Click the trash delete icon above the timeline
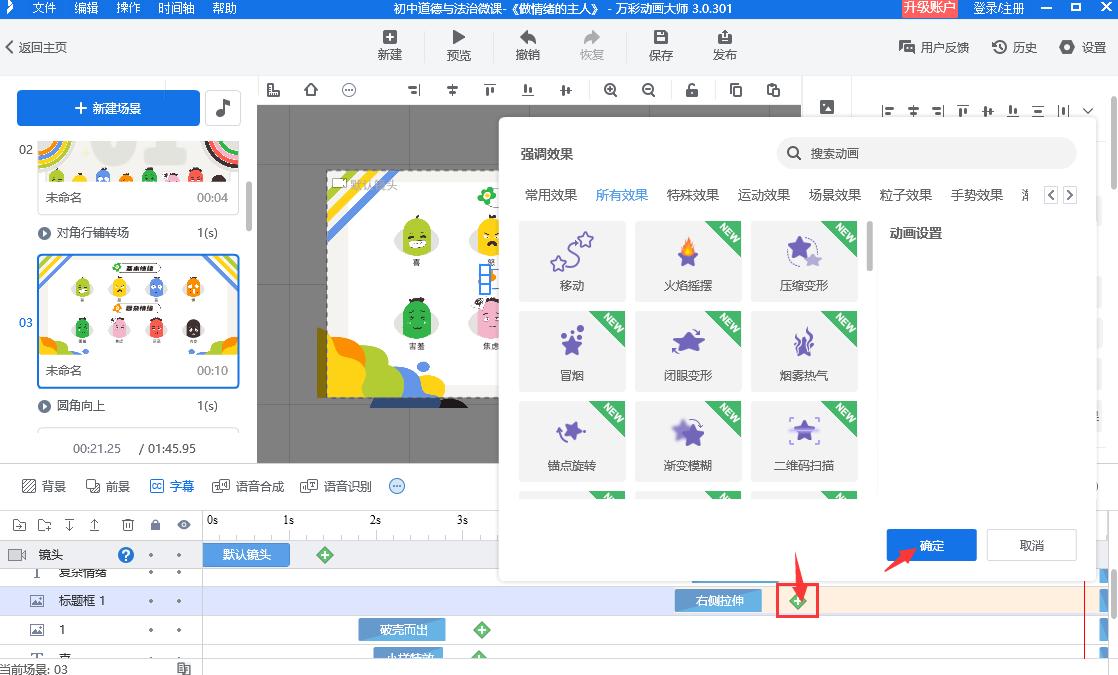The width and height of the screenshot is (1118, 675). [128, 524]
